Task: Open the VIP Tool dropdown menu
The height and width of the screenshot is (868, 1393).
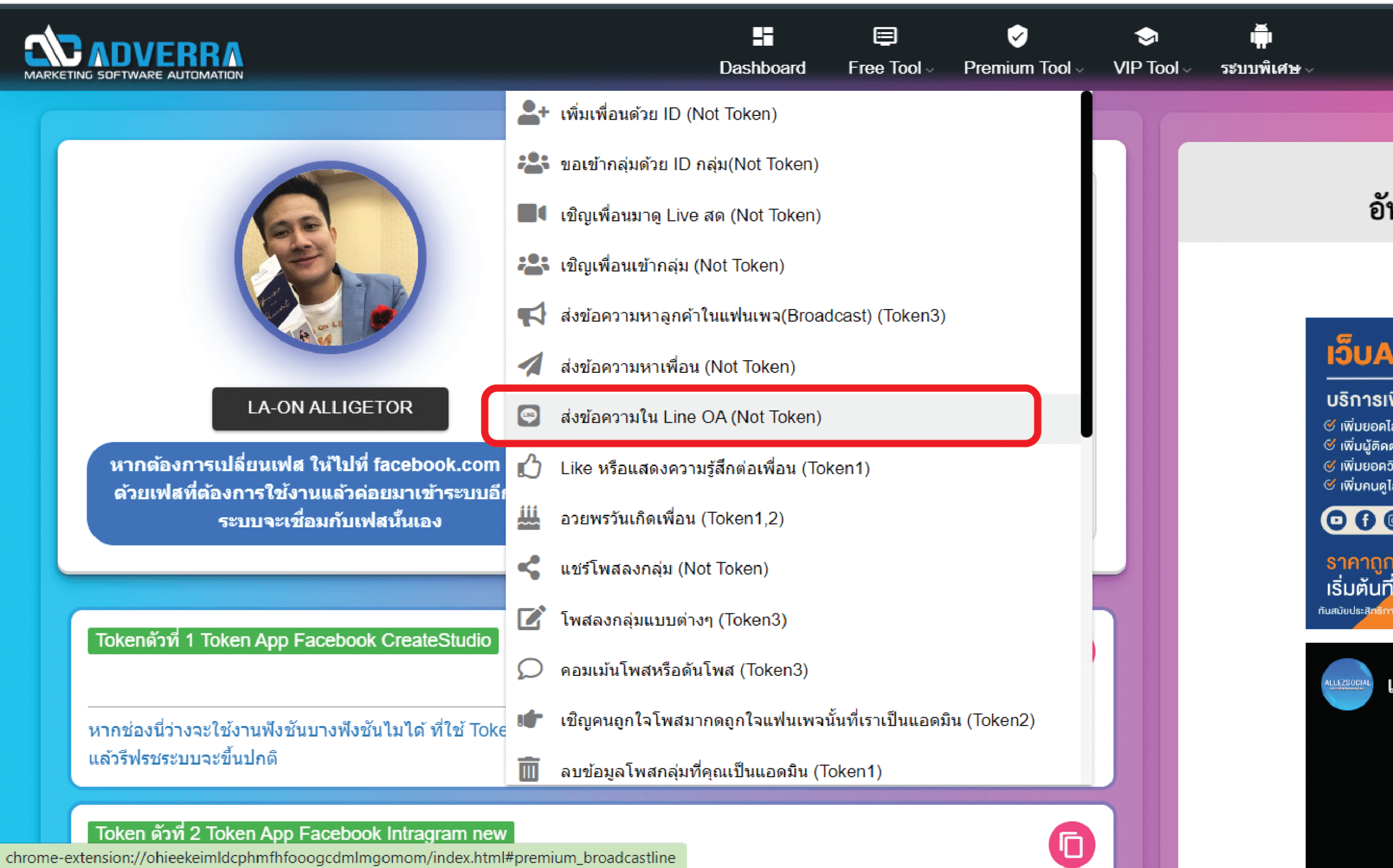Action: [1151, 67]
